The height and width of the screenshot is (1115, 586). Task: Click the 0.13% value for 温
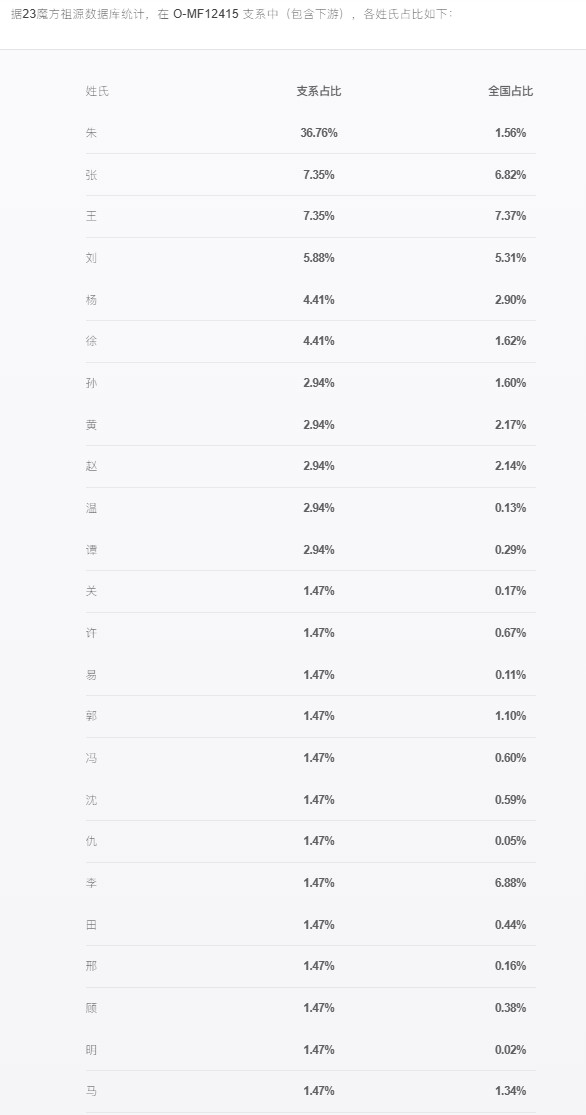click(511, 508)
